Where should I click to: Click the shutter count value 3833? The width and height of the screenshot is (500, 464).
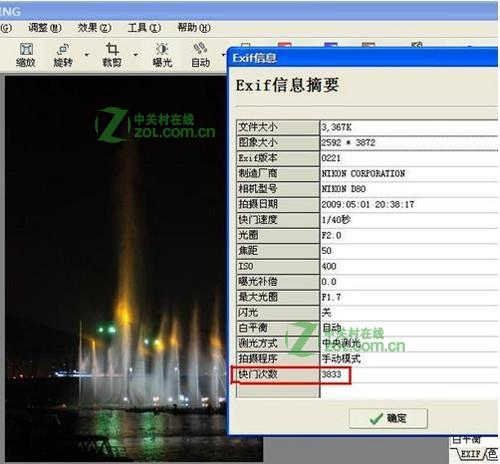point(332,374)
